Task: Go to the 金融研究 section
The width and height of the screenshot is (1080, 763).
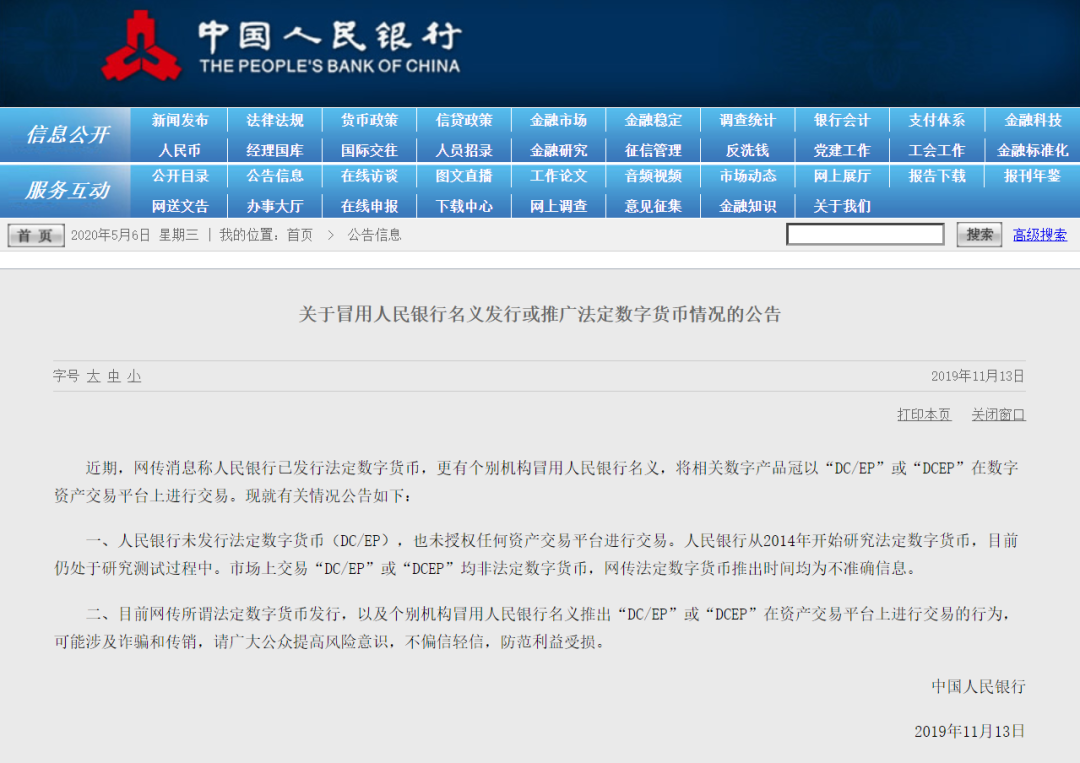Action: pos(559,150)
